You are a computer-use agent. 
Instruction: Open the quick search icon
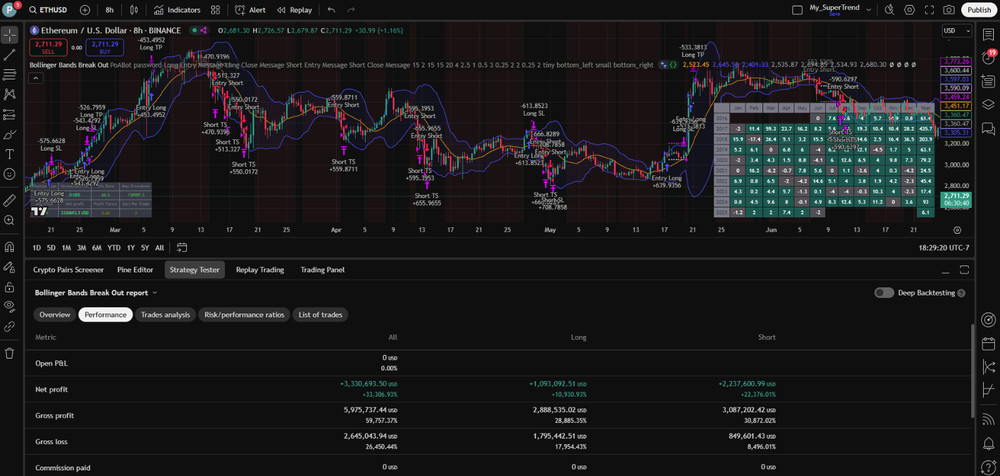coord(890,10)
